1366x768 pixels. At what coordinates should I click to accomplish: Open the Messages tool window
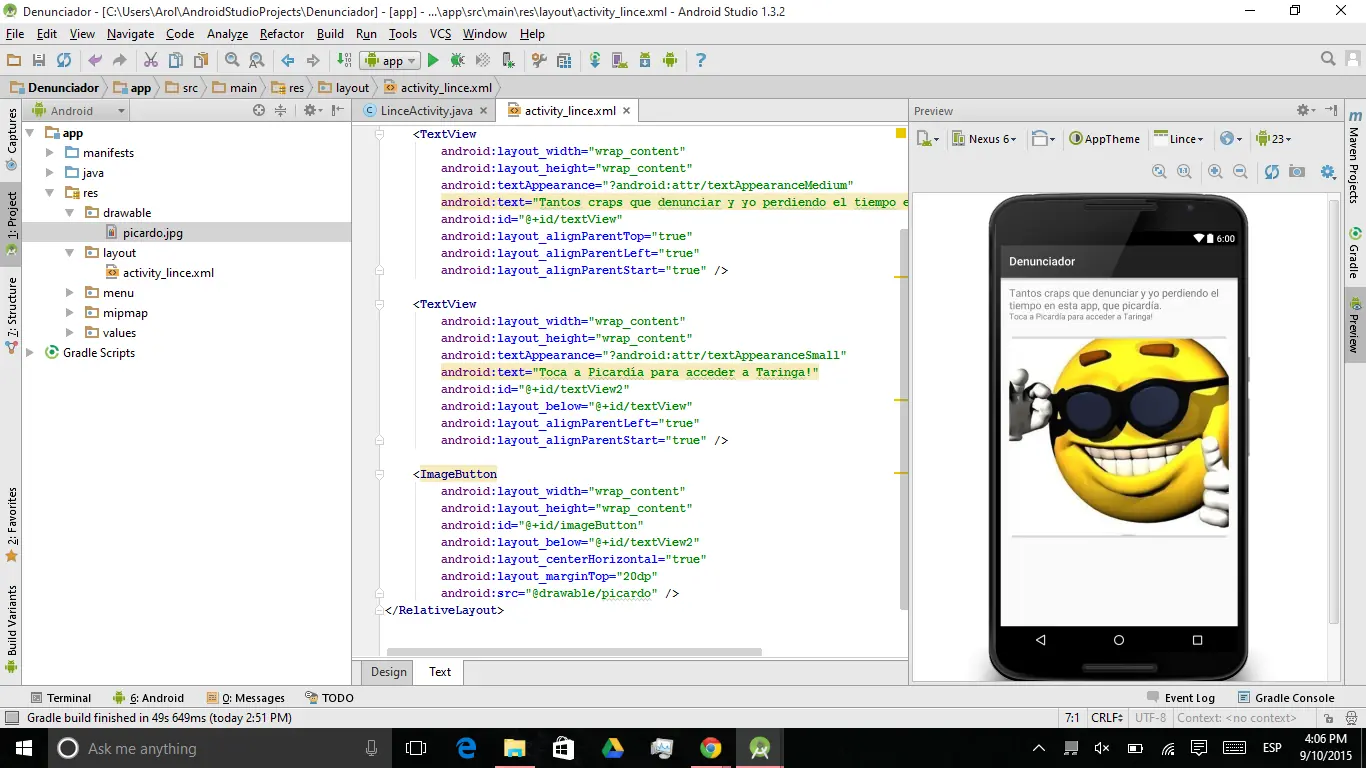pos(245,698)
